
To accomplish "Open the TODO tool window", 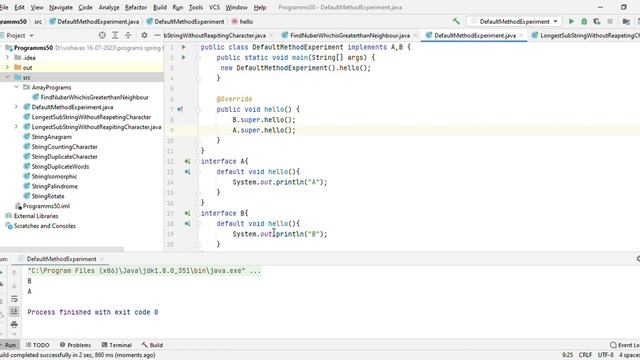I will tap(38, 345).
